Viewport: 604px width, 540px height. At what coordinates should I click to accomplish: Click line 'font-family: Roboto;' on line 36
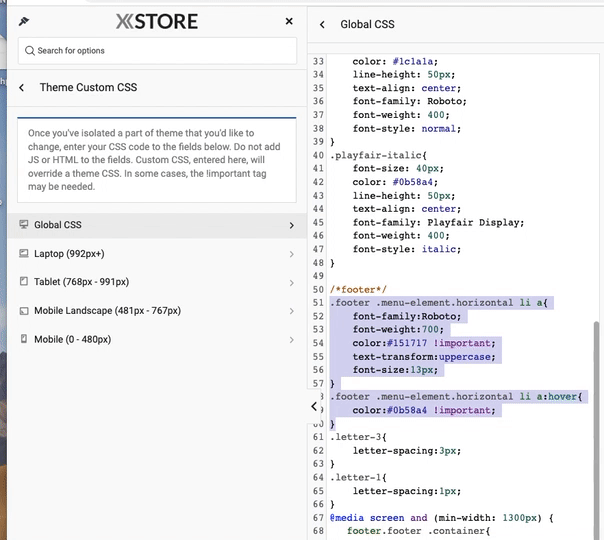[410, 101]
